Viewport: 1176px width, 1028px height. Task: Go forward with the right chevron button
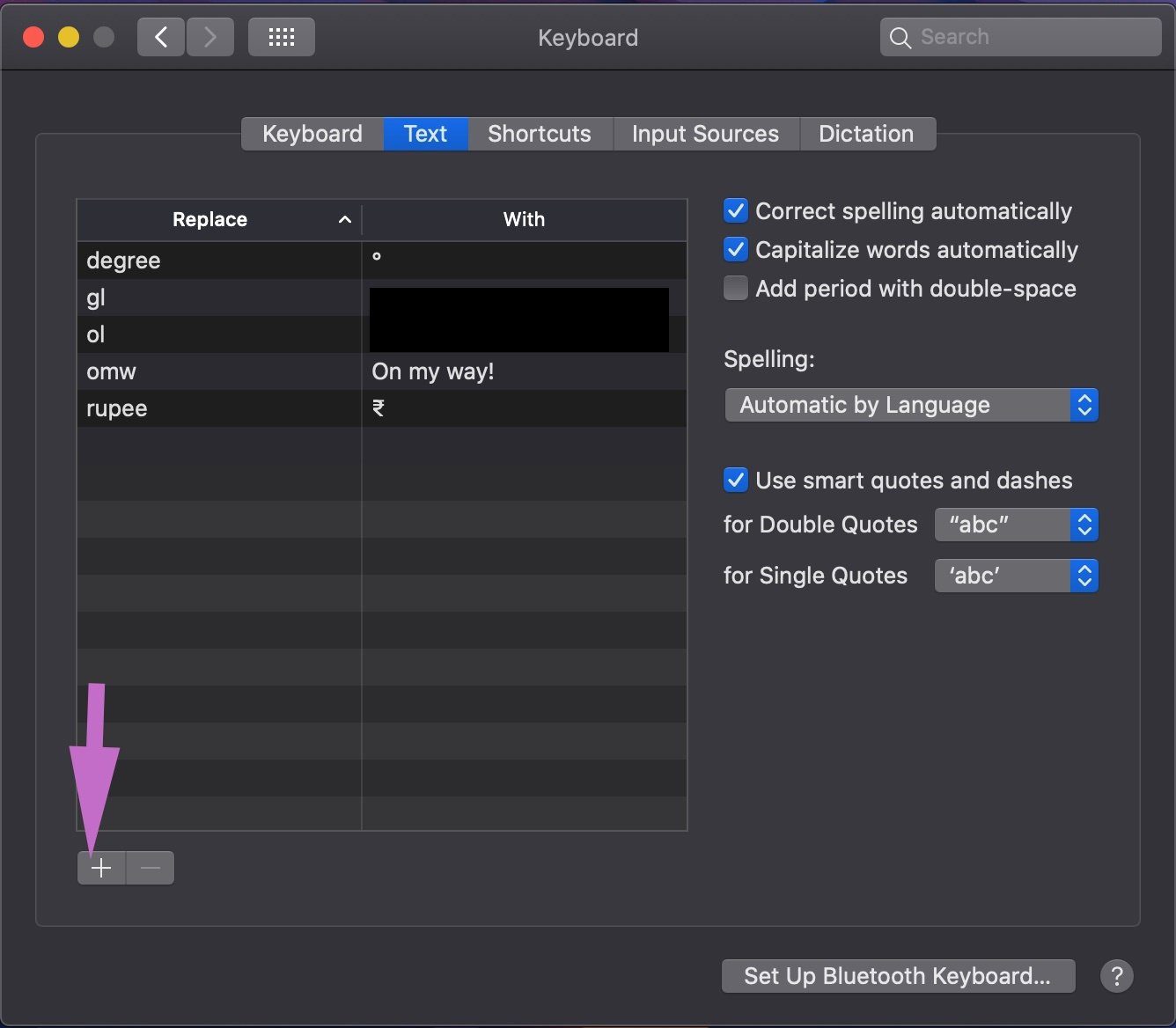[x=209, y=37]
